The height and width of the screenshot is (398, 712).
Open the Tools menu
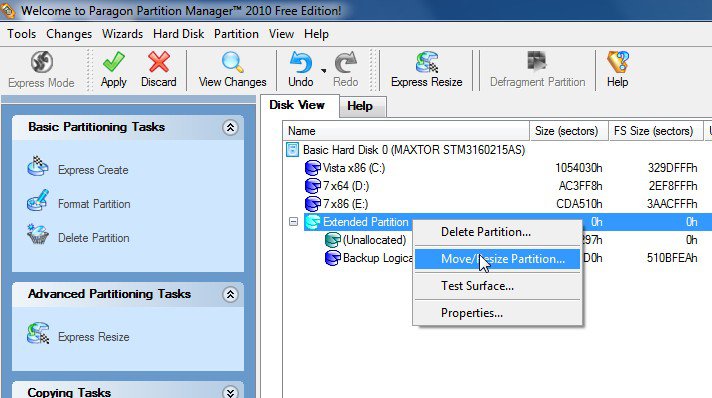pos(21,34)
